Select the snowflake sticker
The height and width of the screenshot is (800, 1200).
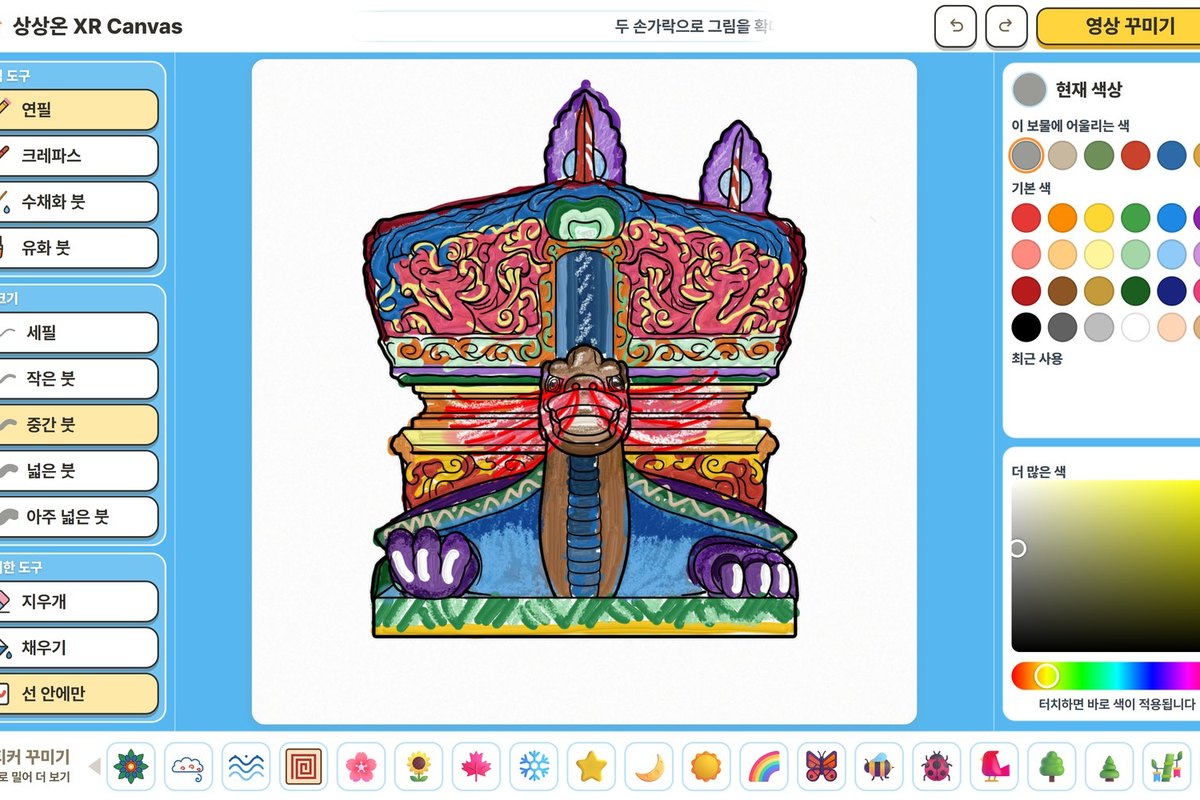click(534, 767)
